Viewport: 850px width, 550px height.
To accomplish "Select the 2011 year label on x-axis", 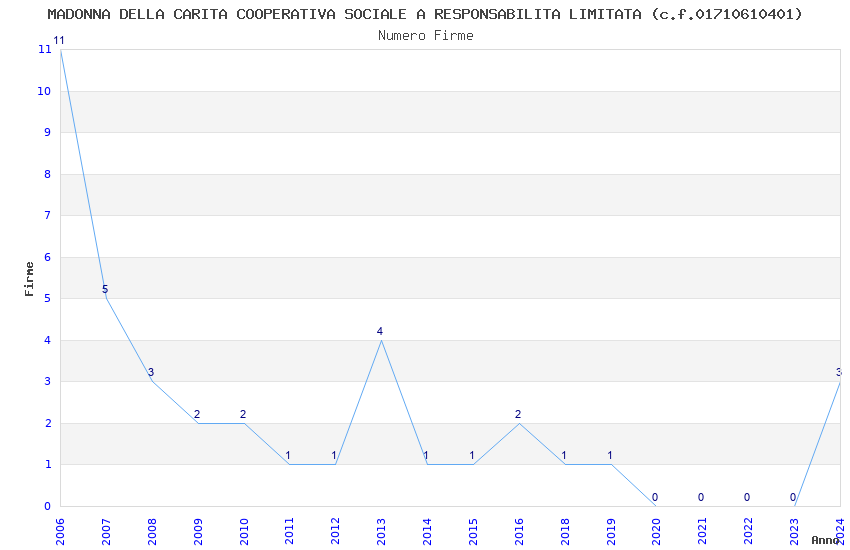I will 289,531.
